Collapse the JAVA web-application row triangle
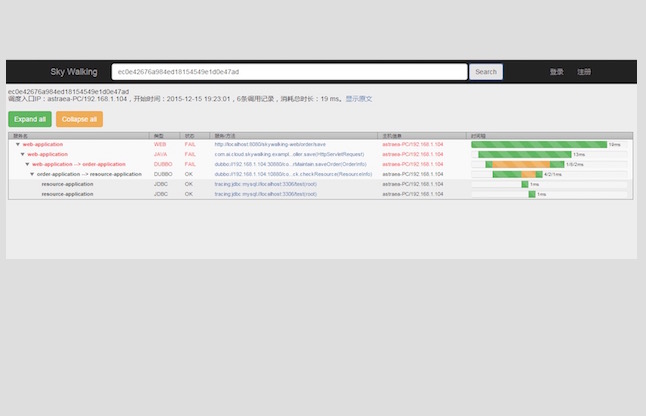This screenshot has height=416, width=646. click(23, 154)
